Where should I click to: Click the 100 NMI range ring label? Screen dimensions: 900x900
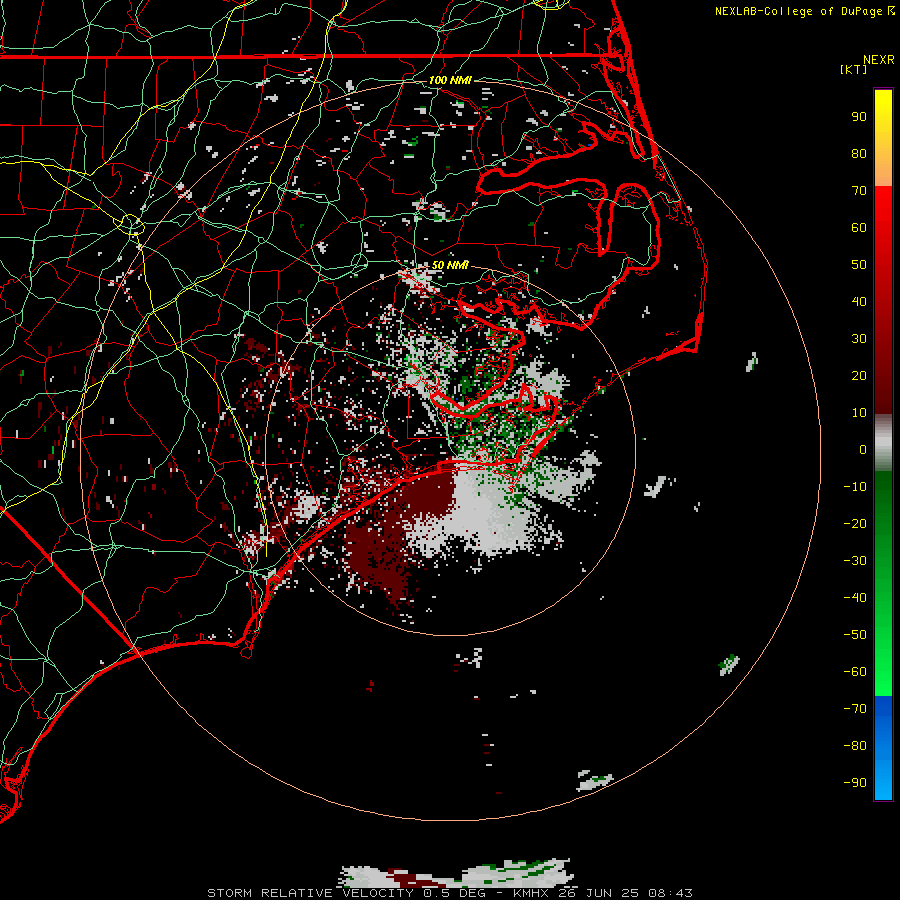point(449,80)
